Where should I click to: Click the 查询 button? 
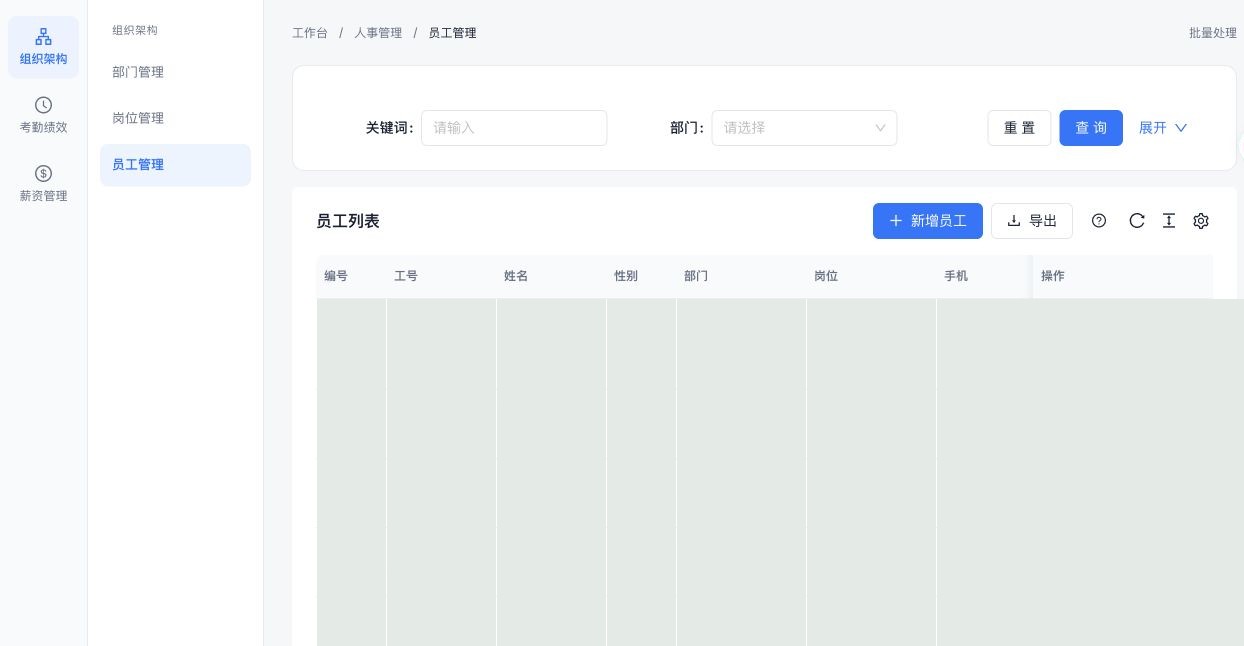click(1091, 128)
